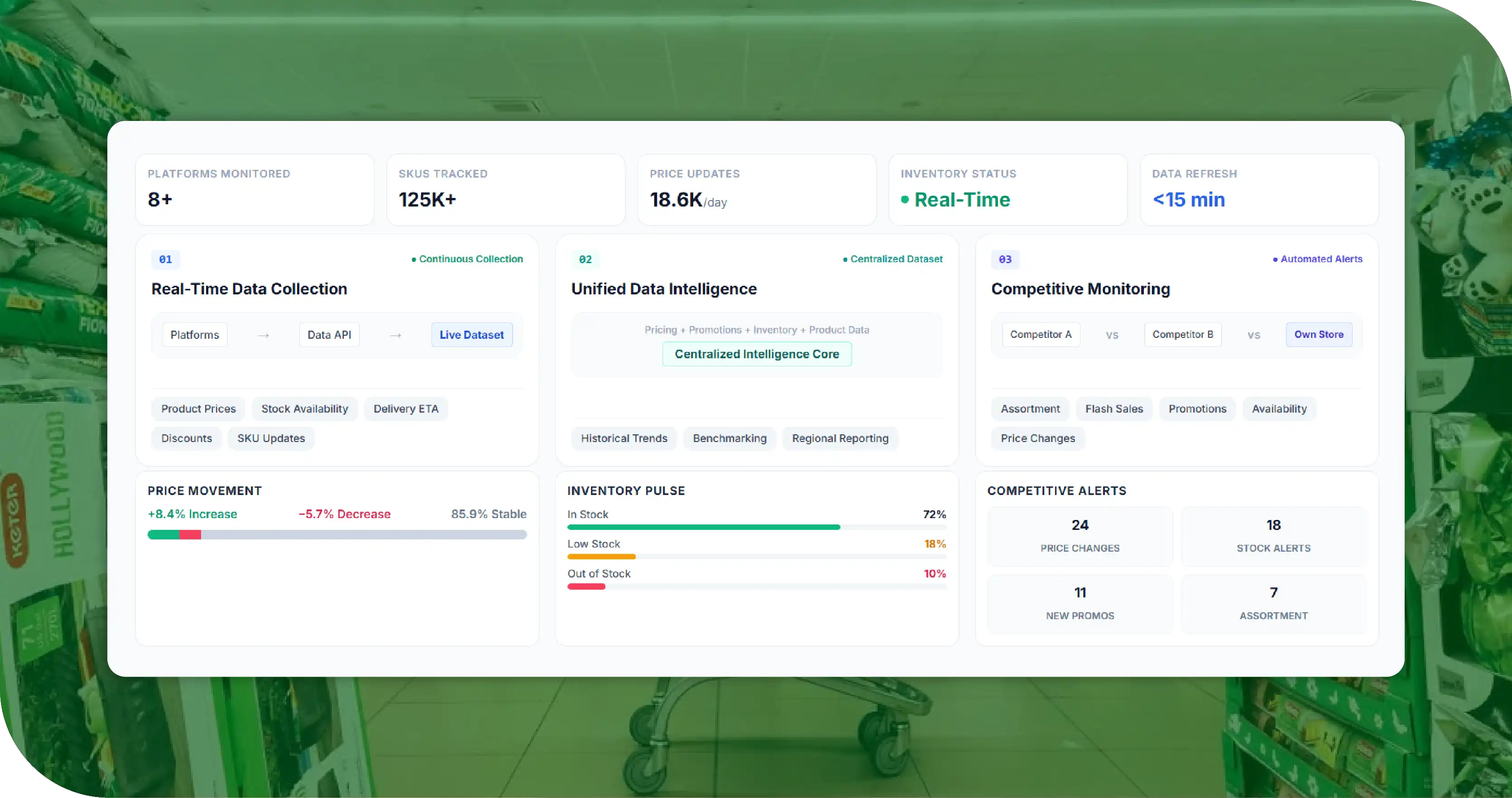The image size is (1512, 798).
Task: Open the 7 Assortment alert tile
Action: tap(1273, 604)
